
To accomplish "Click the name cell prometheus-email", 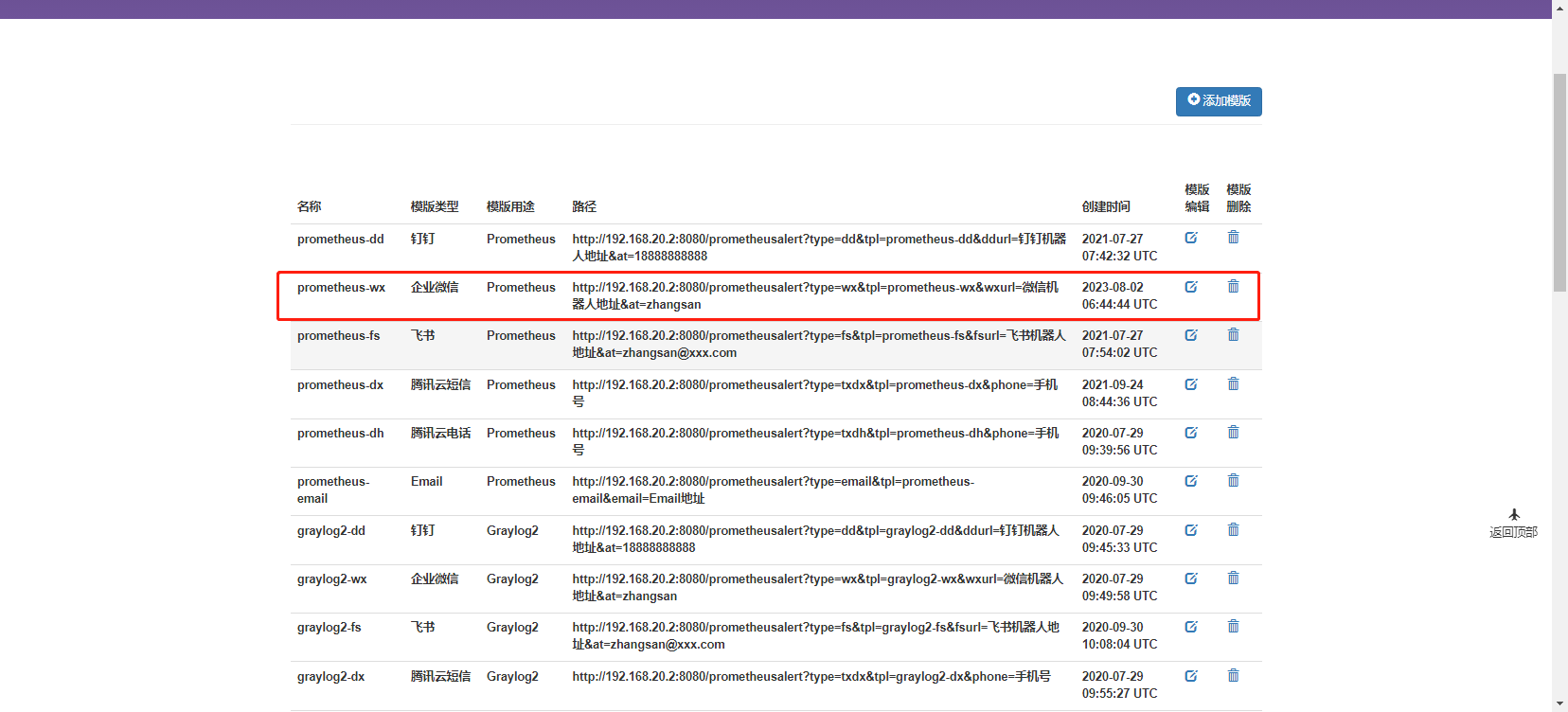I will (333, 489).
